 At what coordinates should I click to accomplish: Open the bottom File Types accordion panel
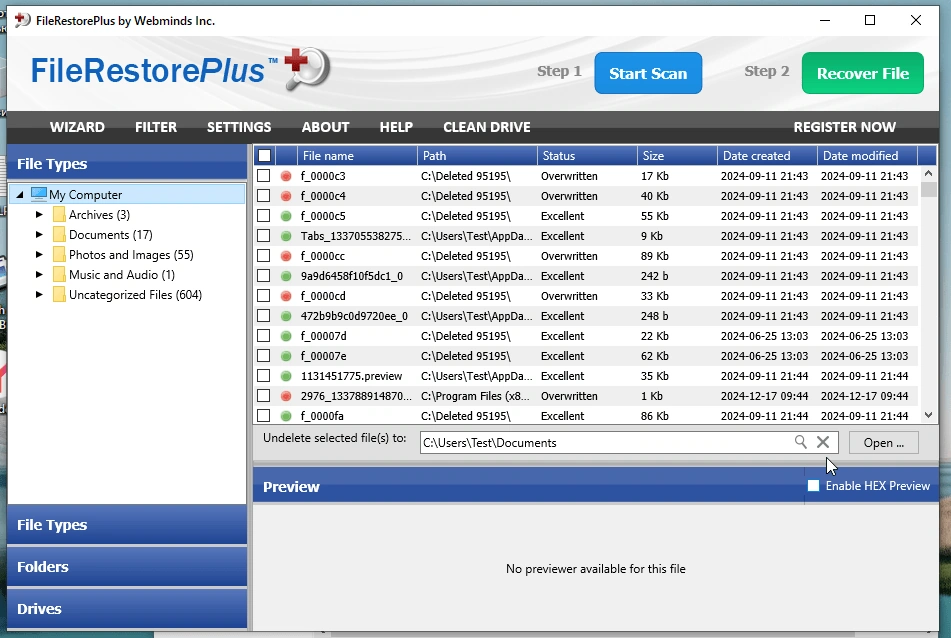pos(127,525)
